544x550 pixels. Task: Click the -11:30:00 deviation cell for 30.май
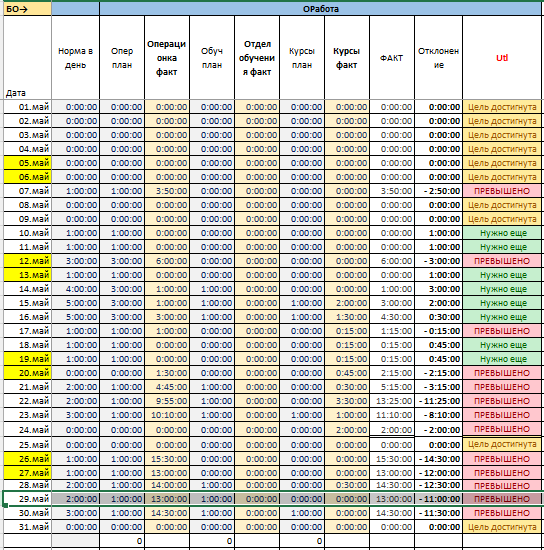click(x=438, y=513)
